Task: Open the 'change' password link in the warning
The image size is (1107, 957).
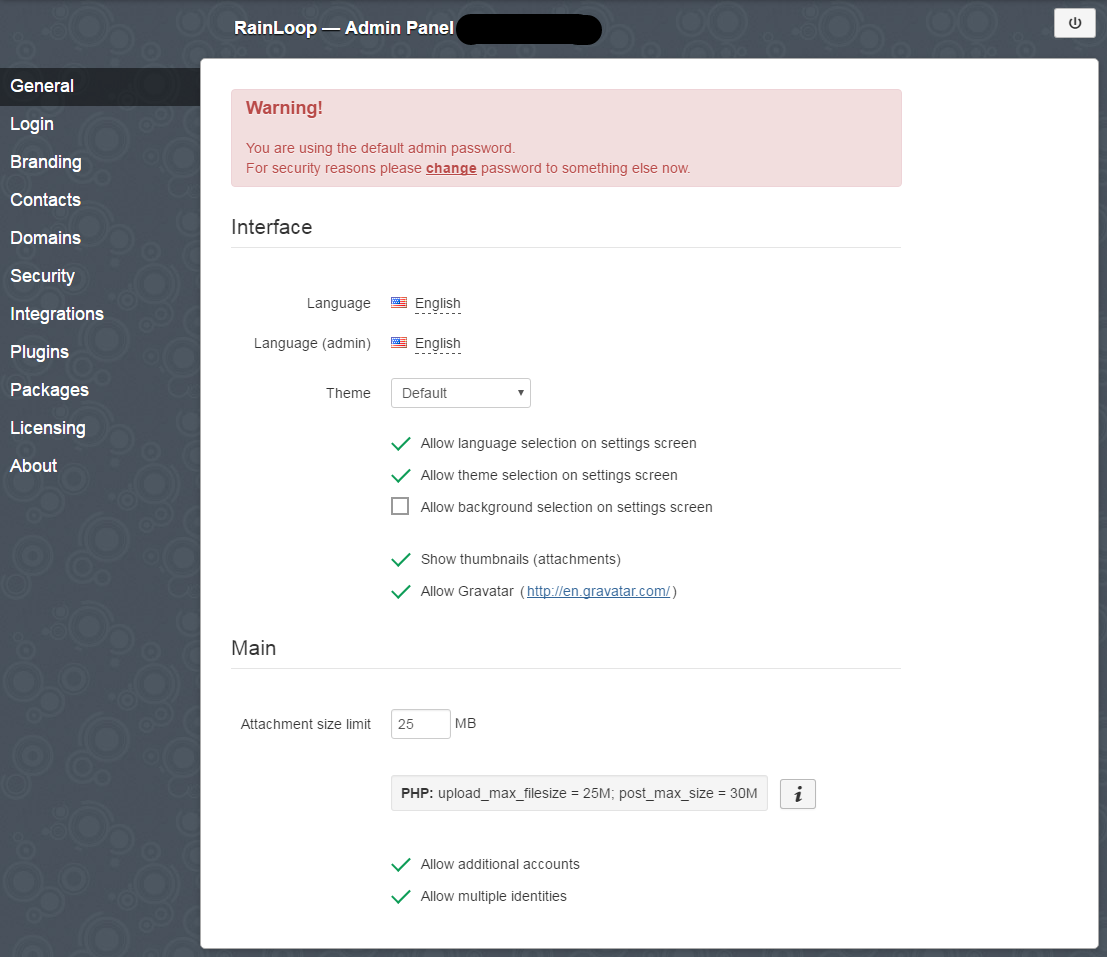Action: 450,168
